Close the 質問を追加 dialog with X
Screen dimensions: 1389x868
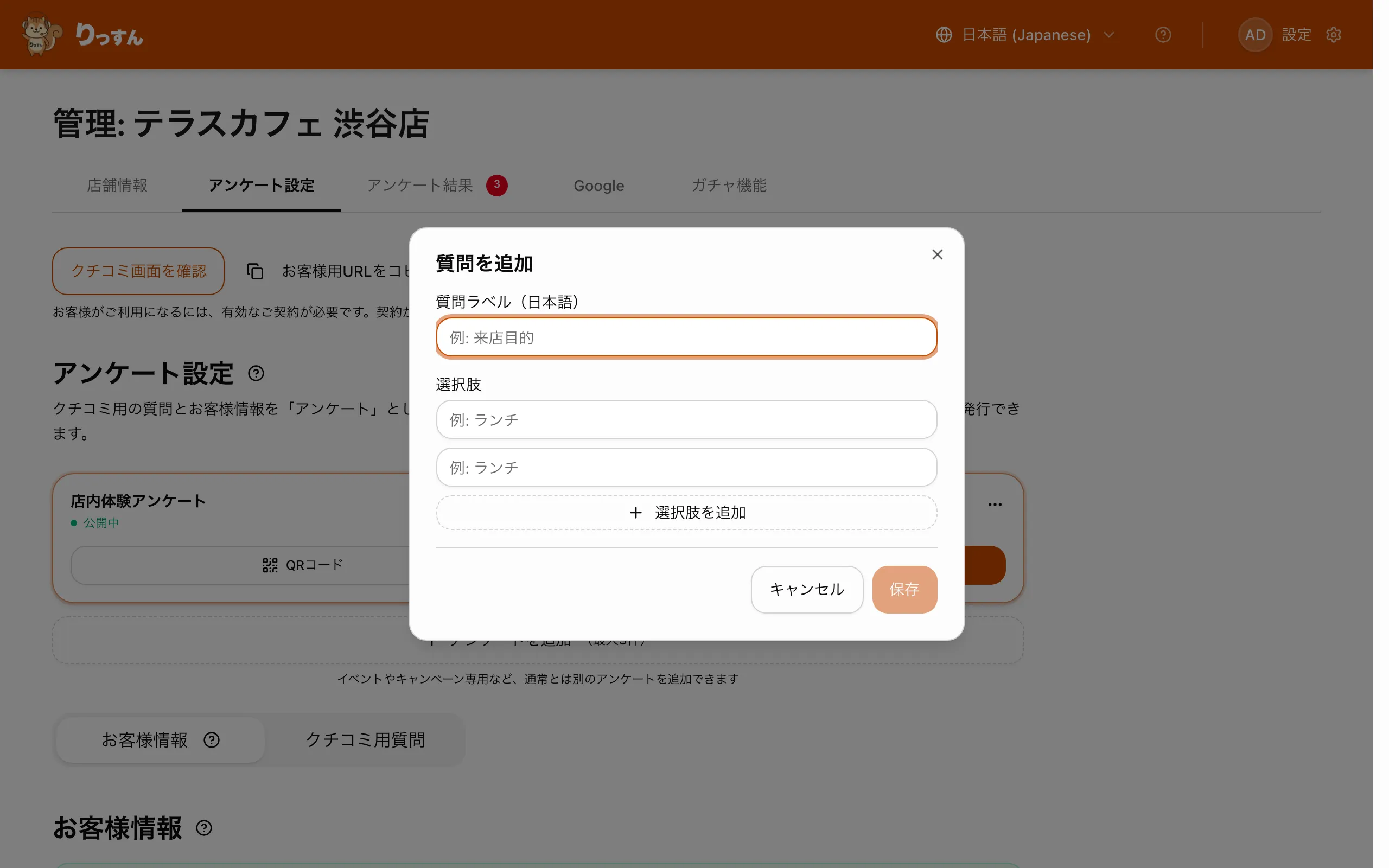click(937, 254)
